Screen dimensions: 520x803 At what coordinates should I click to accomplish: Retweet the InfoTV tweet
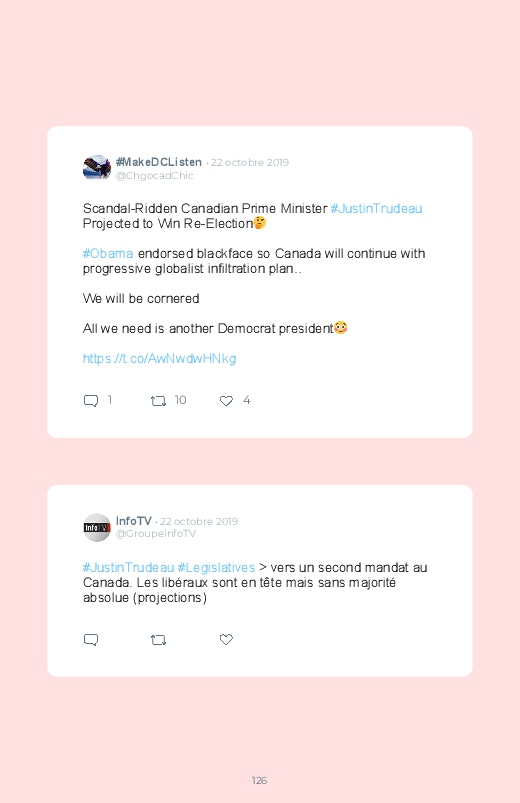tap(158, 640)
